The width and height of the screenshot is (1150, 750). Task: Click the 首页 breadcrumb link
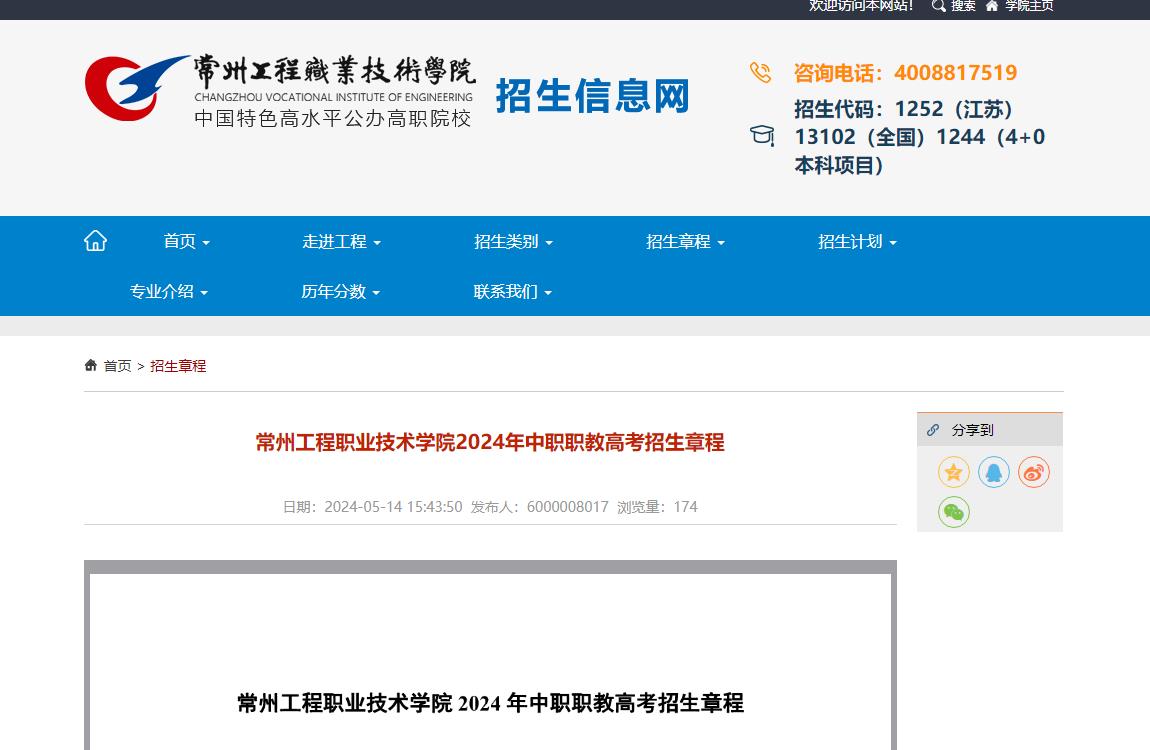click(117, 366)
